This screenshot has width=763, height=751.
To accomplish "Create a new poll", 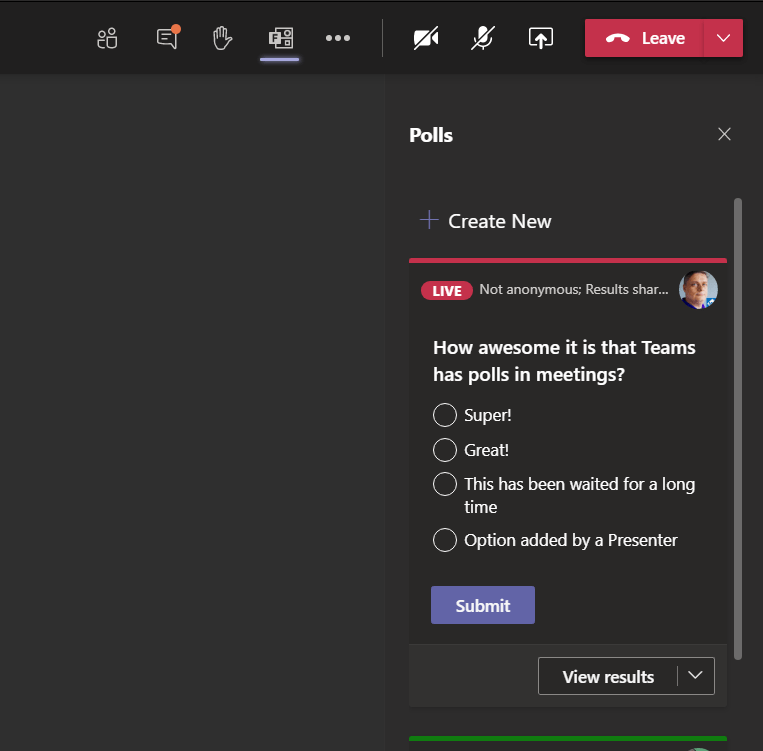I will tap(486, 221).
